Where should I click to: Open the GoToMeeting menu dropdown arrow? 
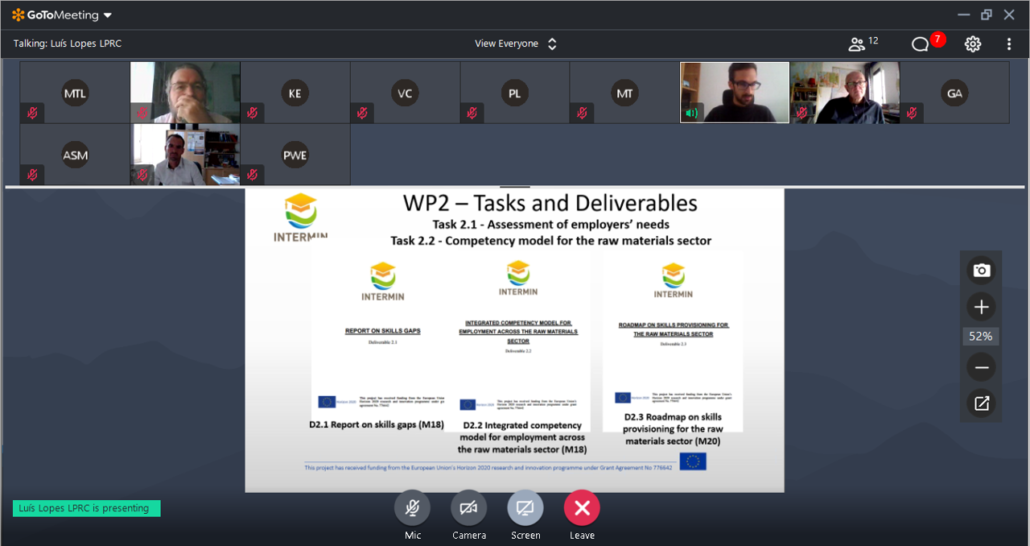coord(108,15)
